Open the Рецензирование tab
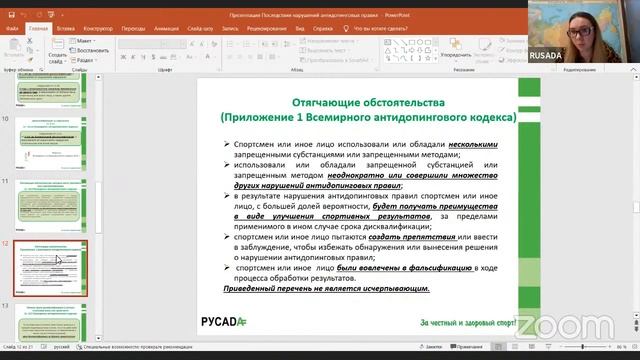640x360 pixels. pos(267,29)
